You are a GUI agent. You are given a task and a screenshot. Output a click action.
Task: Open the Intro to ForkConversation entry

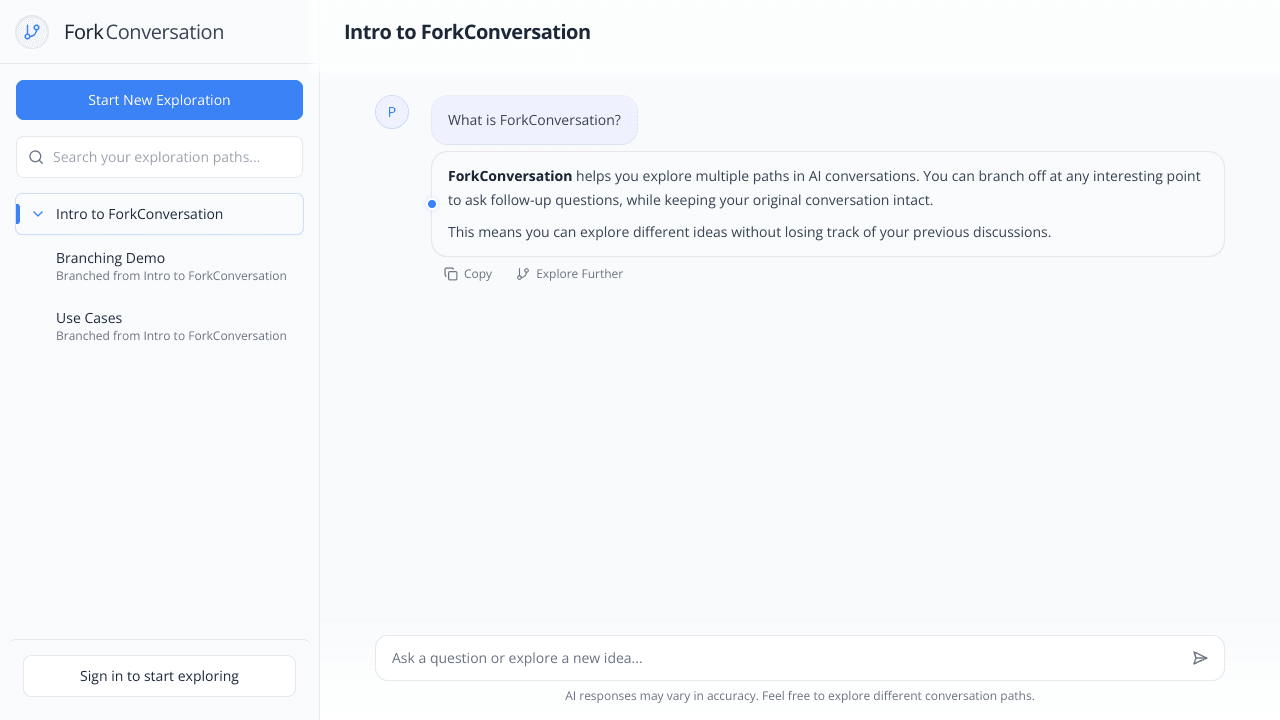[x=140, y=213]
